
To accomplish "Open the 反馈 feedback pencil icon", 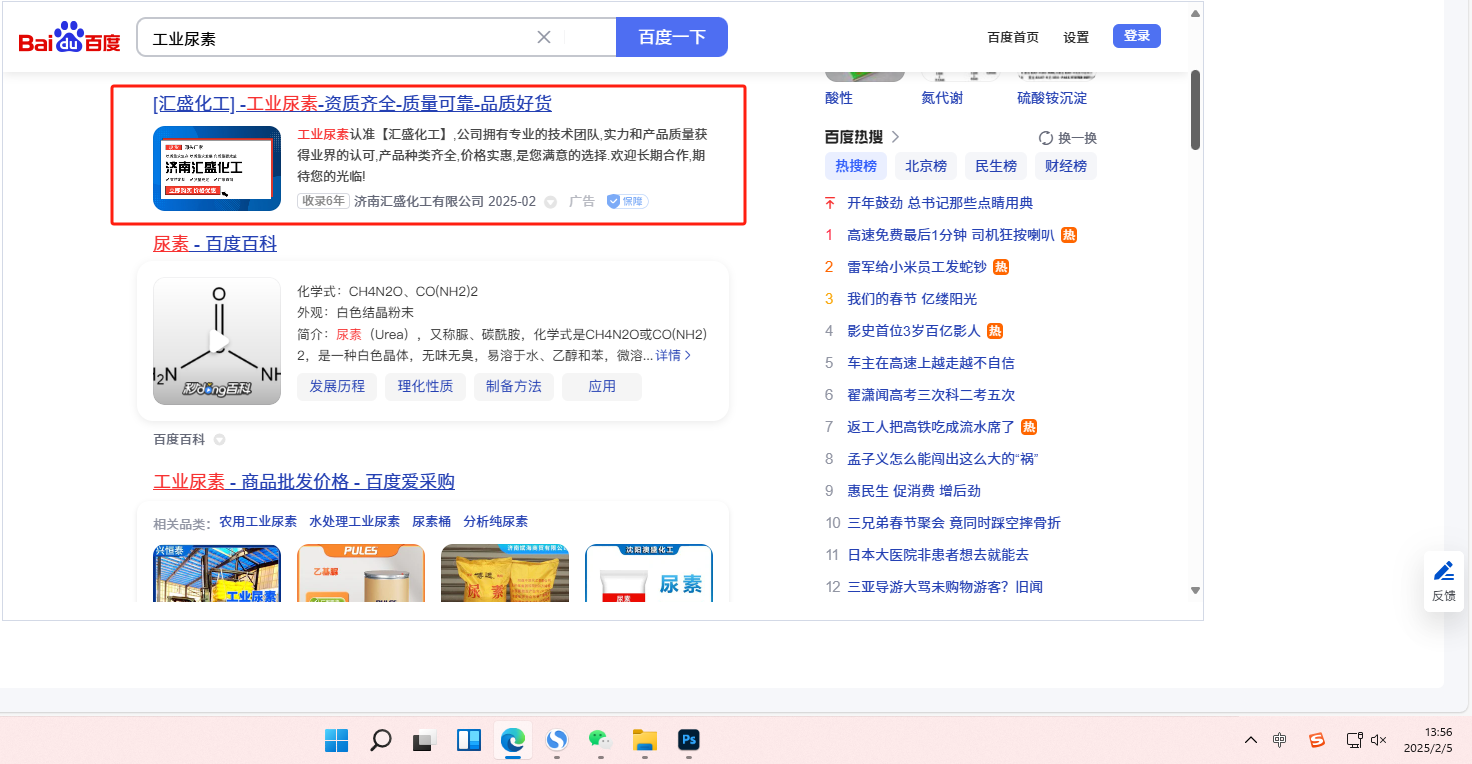I will pos(1443,572).
